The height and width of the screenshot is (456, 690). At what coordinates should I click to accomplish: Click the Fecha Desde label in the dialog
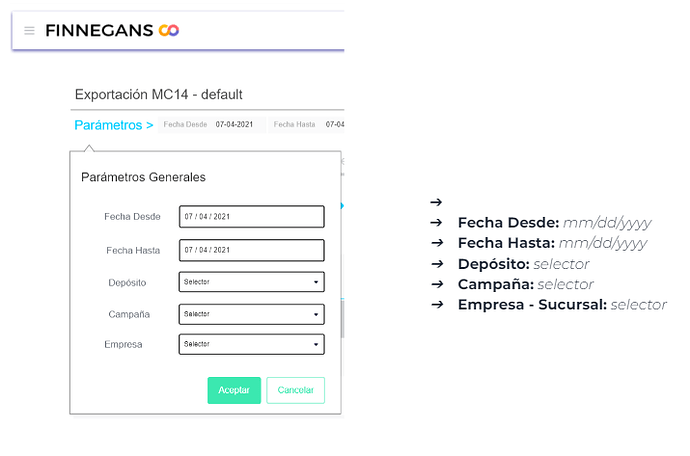point(132,217)
